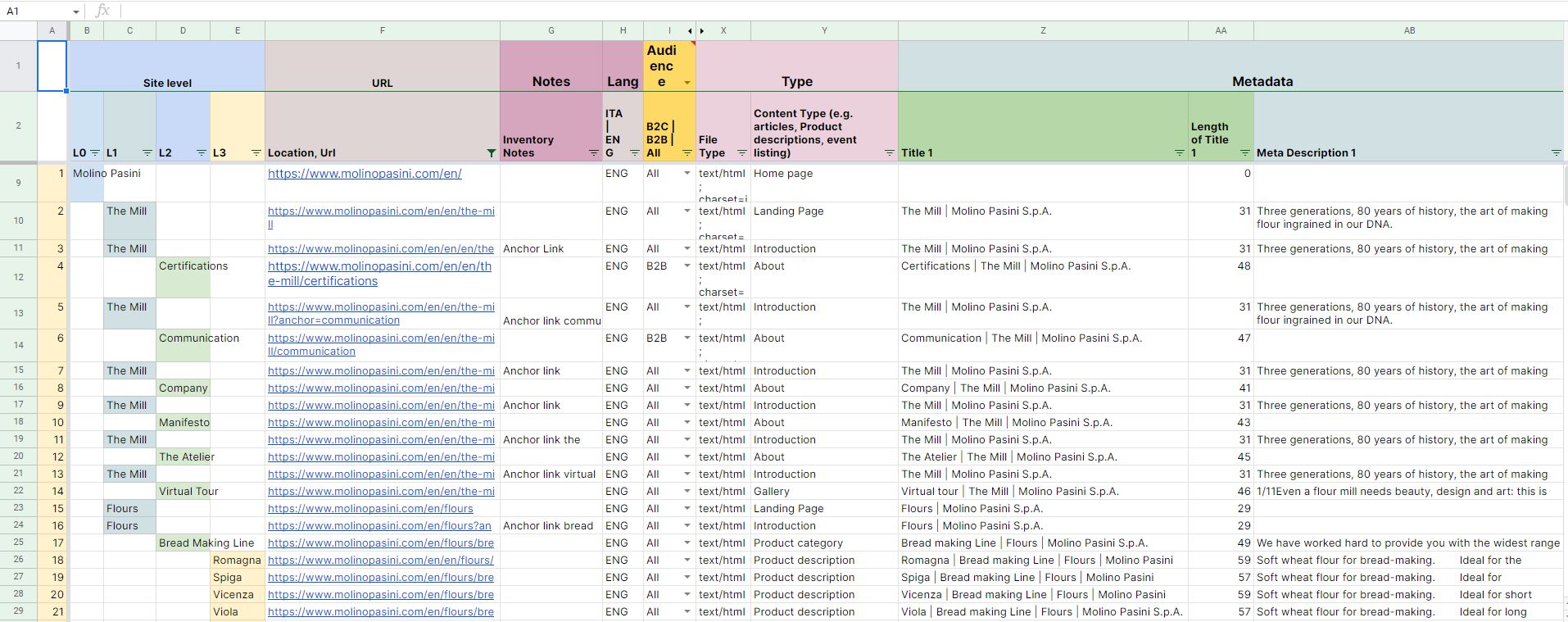Viewport: 1568px width, 622px height.
Task: Select the Certifications L2 cell
Action: [183, 278]
